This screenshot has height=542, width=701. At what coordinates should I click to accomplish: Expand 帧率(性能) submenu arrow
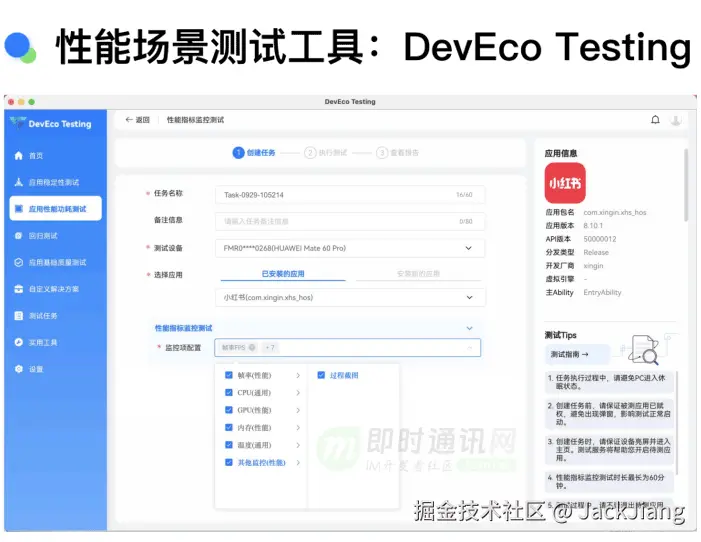(298, 375)
